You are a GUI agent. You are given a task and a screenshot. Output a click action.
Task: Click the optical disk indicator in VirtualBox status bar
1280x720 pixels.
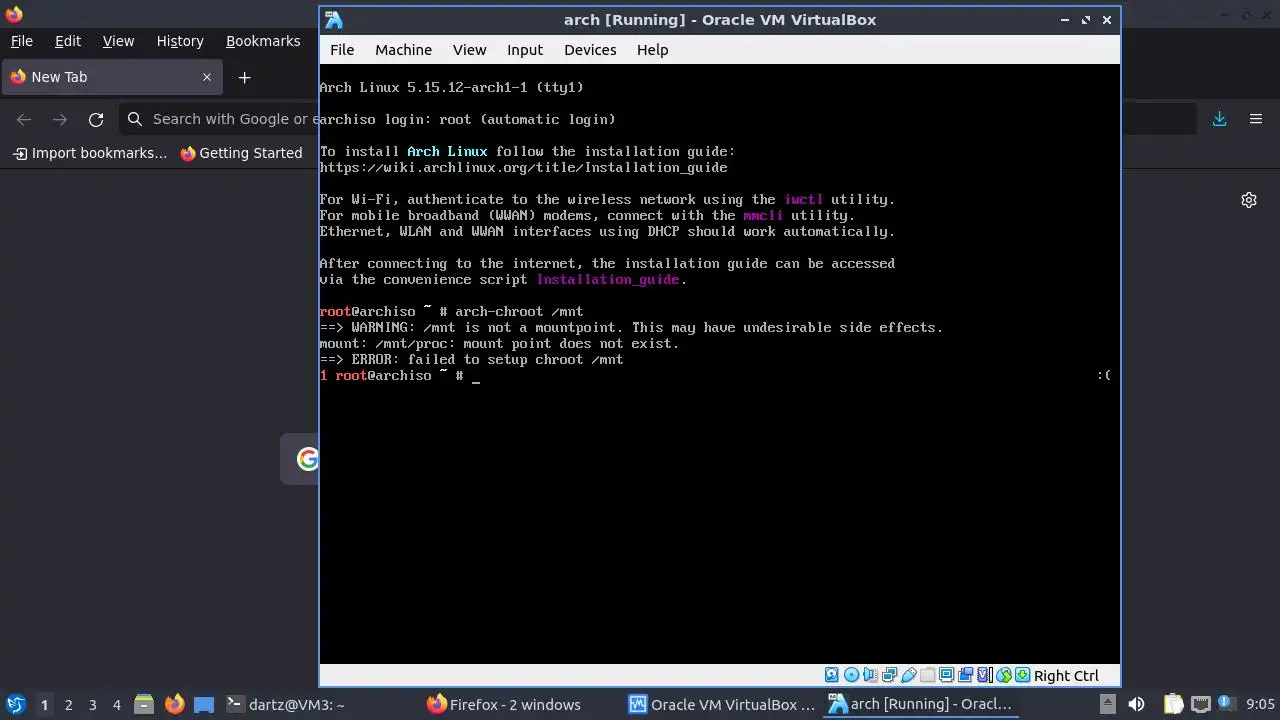(852, 675)
